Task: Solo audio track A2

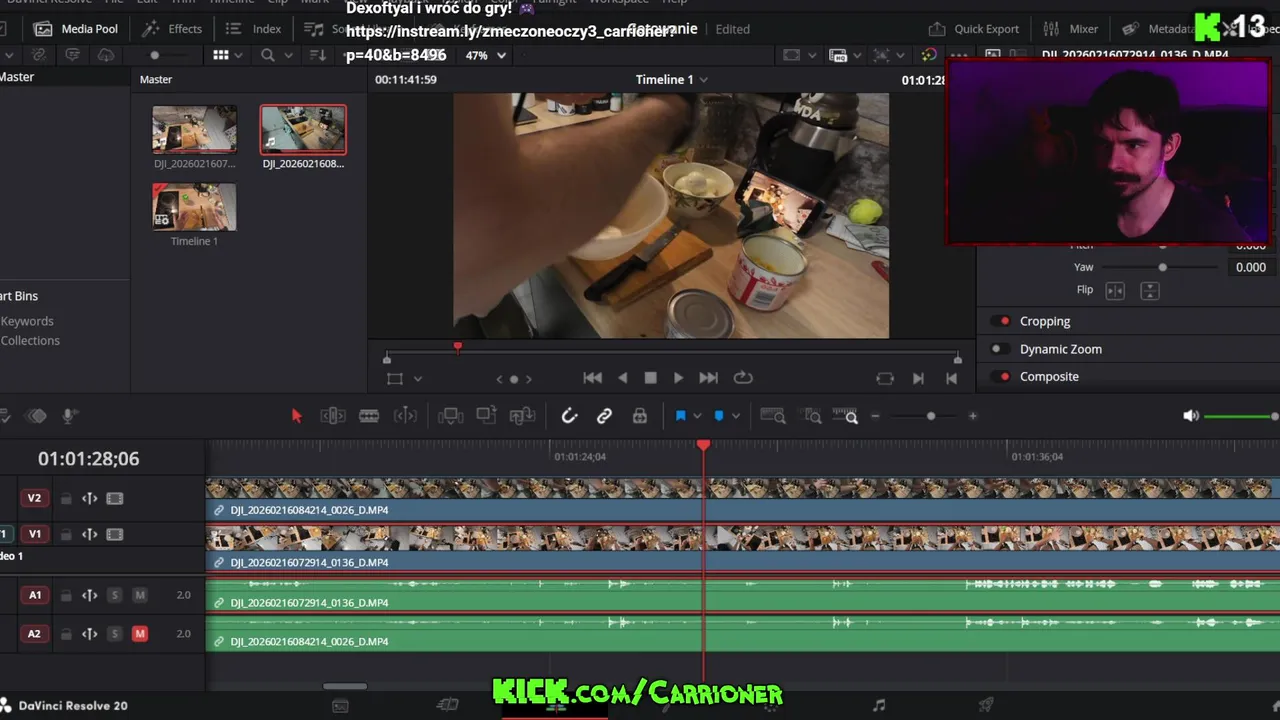Action: pos(115,633)
